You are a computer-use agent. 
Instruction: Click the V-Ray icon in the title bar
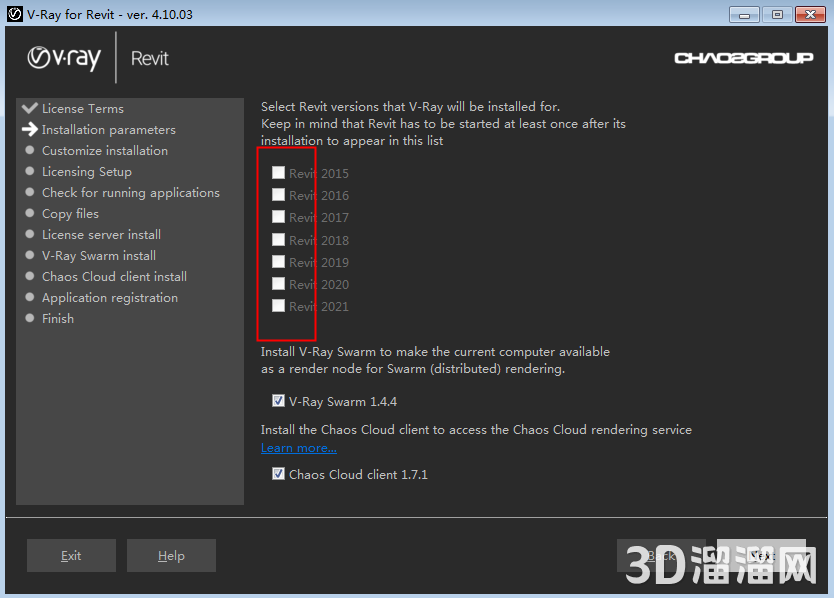[x=15, y=14]
